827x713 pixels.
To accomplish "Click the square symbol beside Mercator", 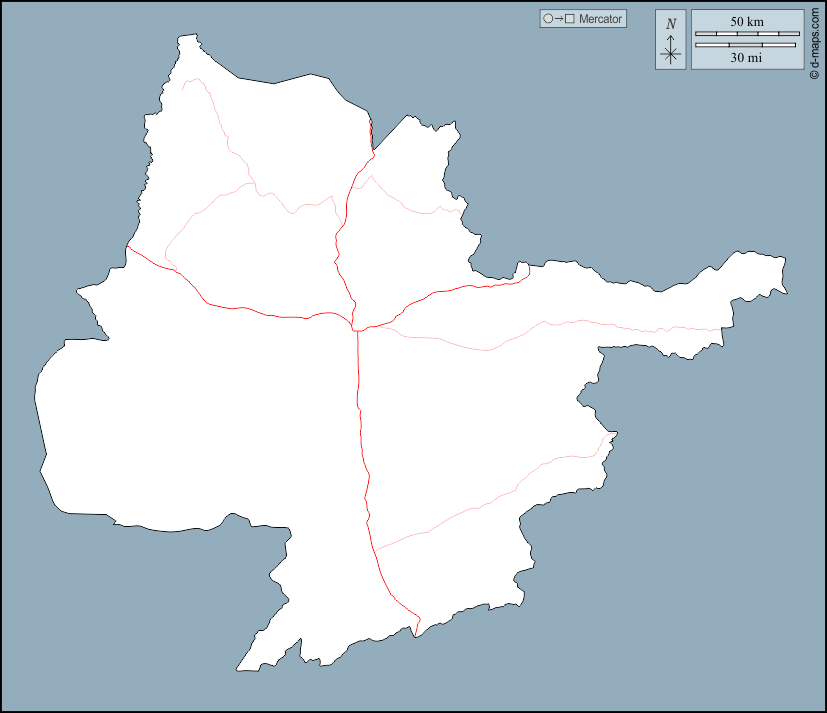I will (569, 19).
